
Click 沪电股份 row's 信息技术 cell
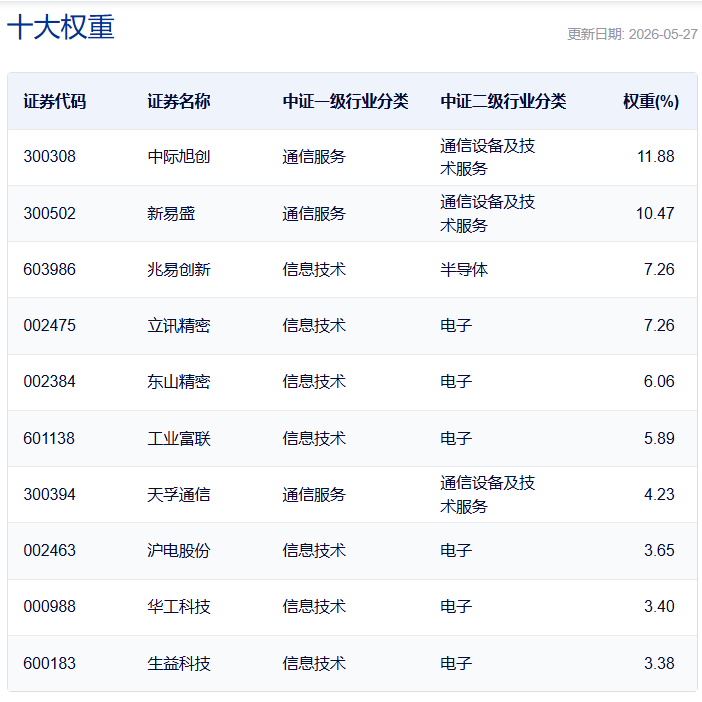pyautogui.click(x=314, y=551)
